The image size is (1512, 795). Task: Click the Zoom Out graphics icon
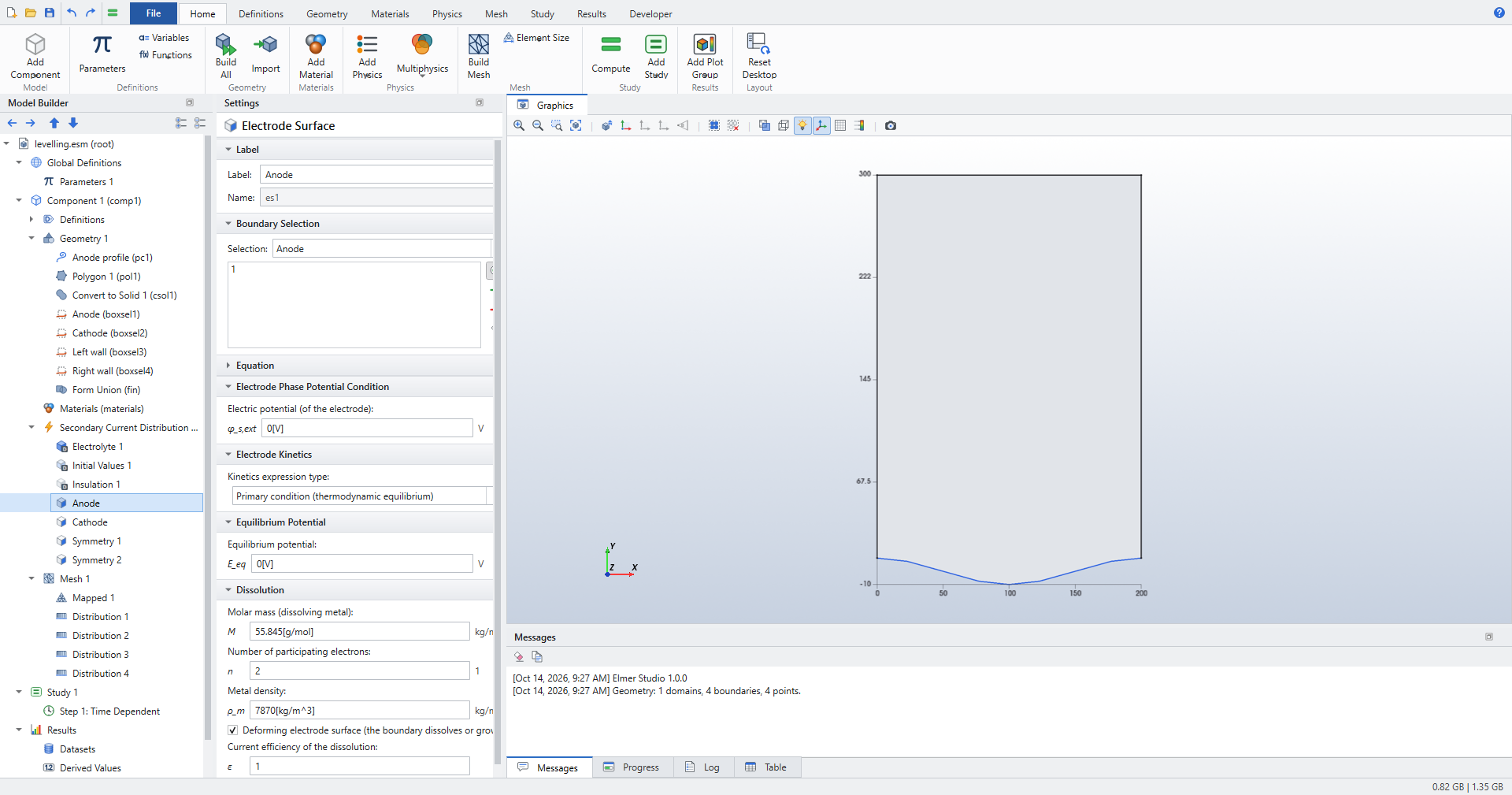(538, 125)
